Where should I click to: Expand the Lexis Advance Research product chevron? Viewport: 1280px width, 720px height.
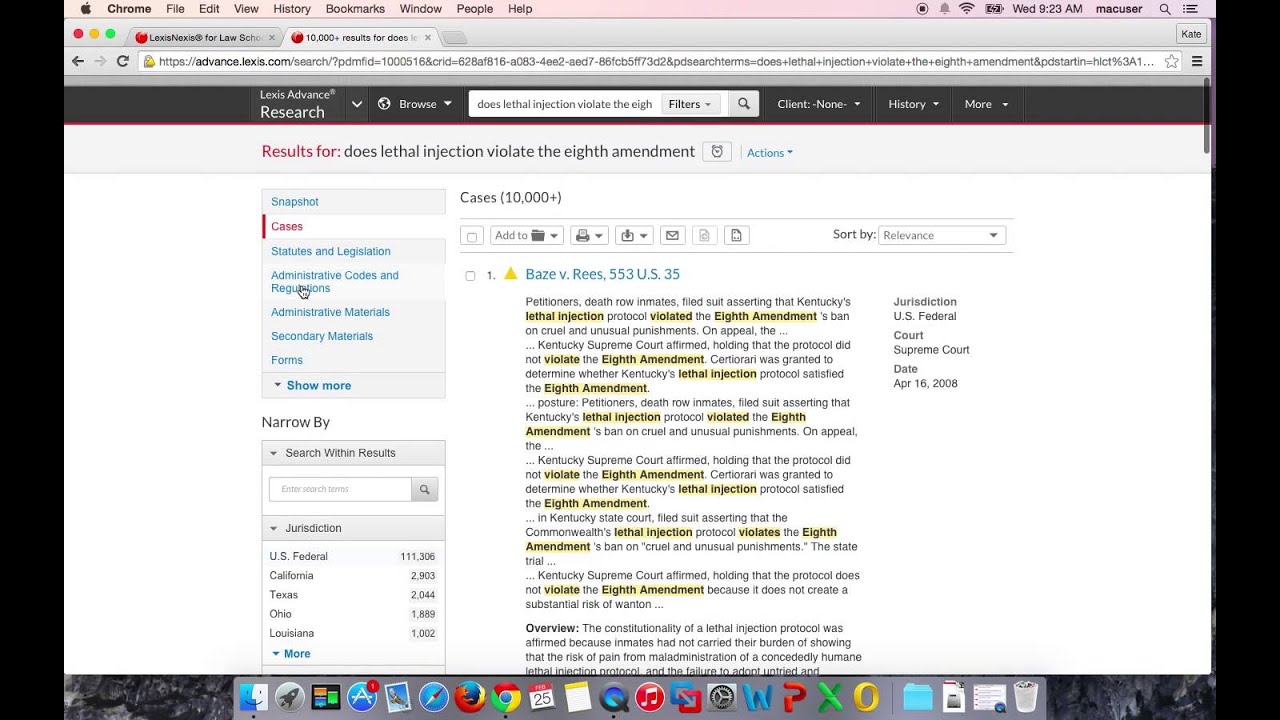pos(357,104)
